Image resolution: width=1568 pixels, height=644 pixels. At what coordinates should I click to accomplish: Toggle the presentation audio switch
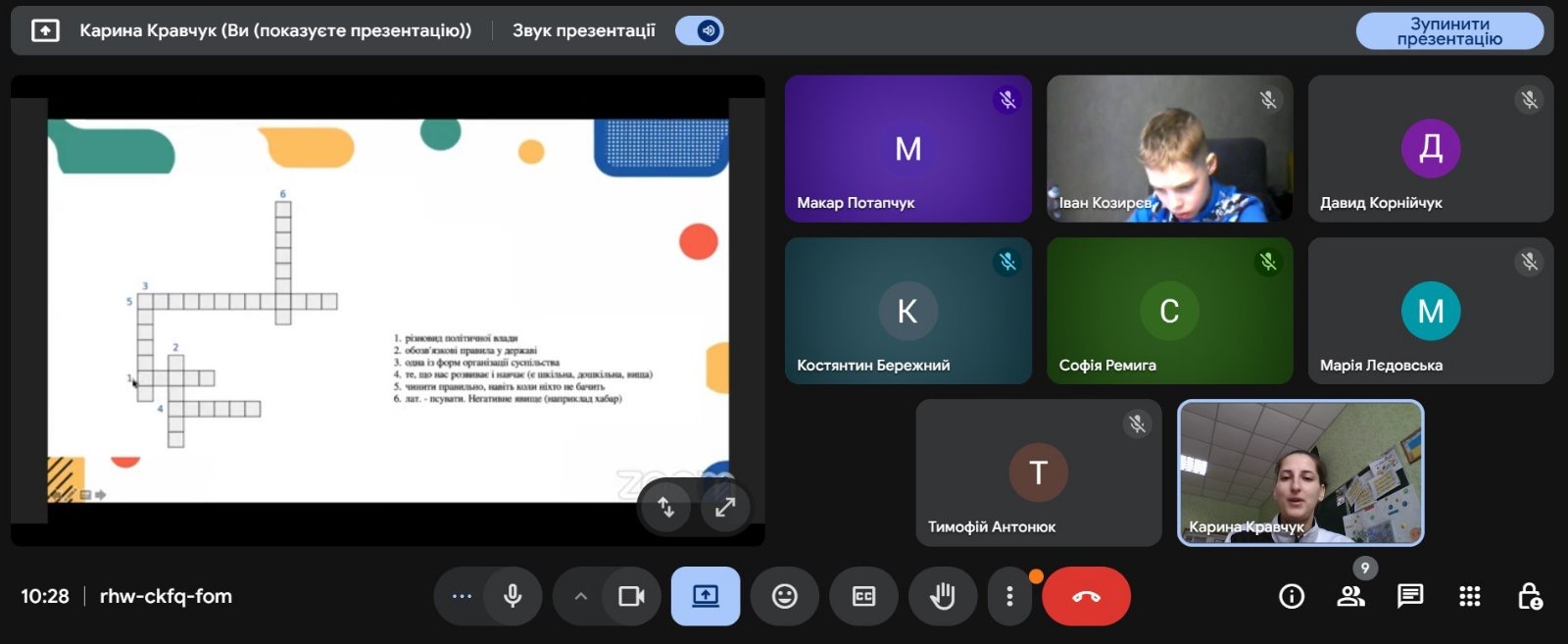(699, 30)
